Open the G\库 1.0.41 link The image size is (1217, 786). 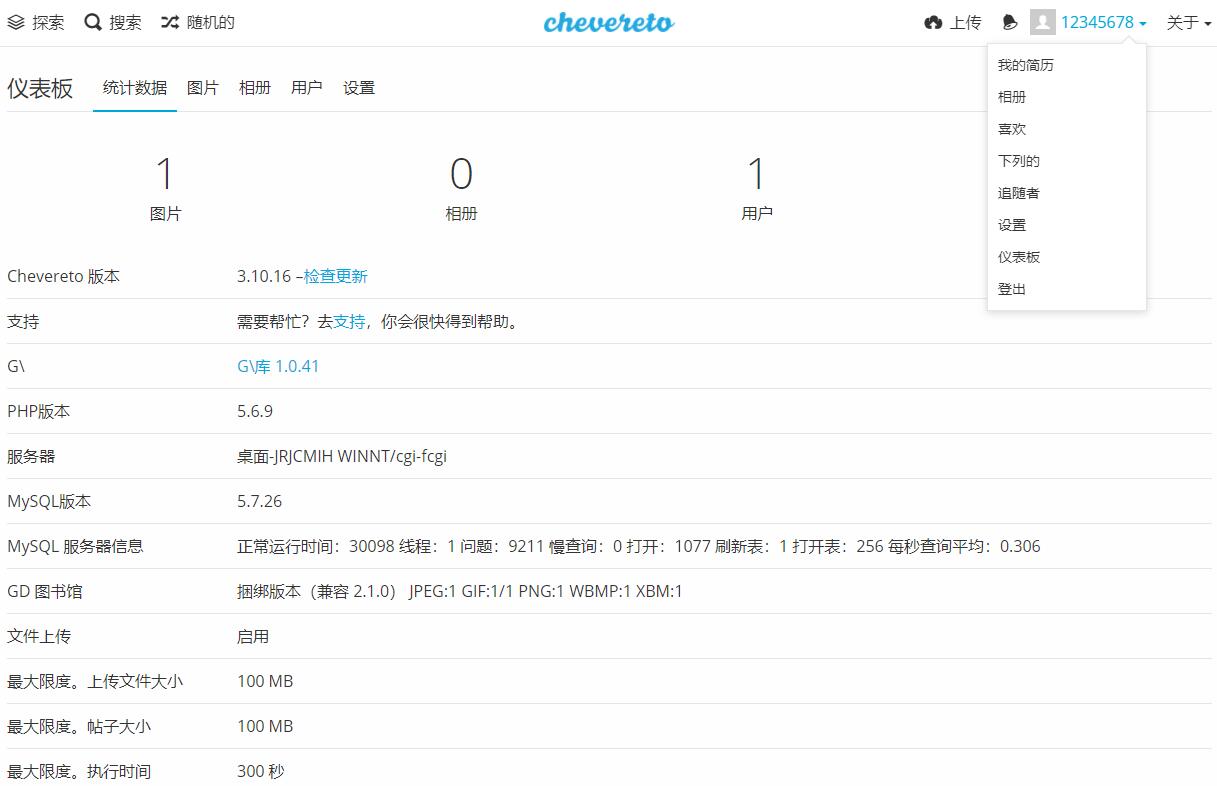tap(278, 366)
